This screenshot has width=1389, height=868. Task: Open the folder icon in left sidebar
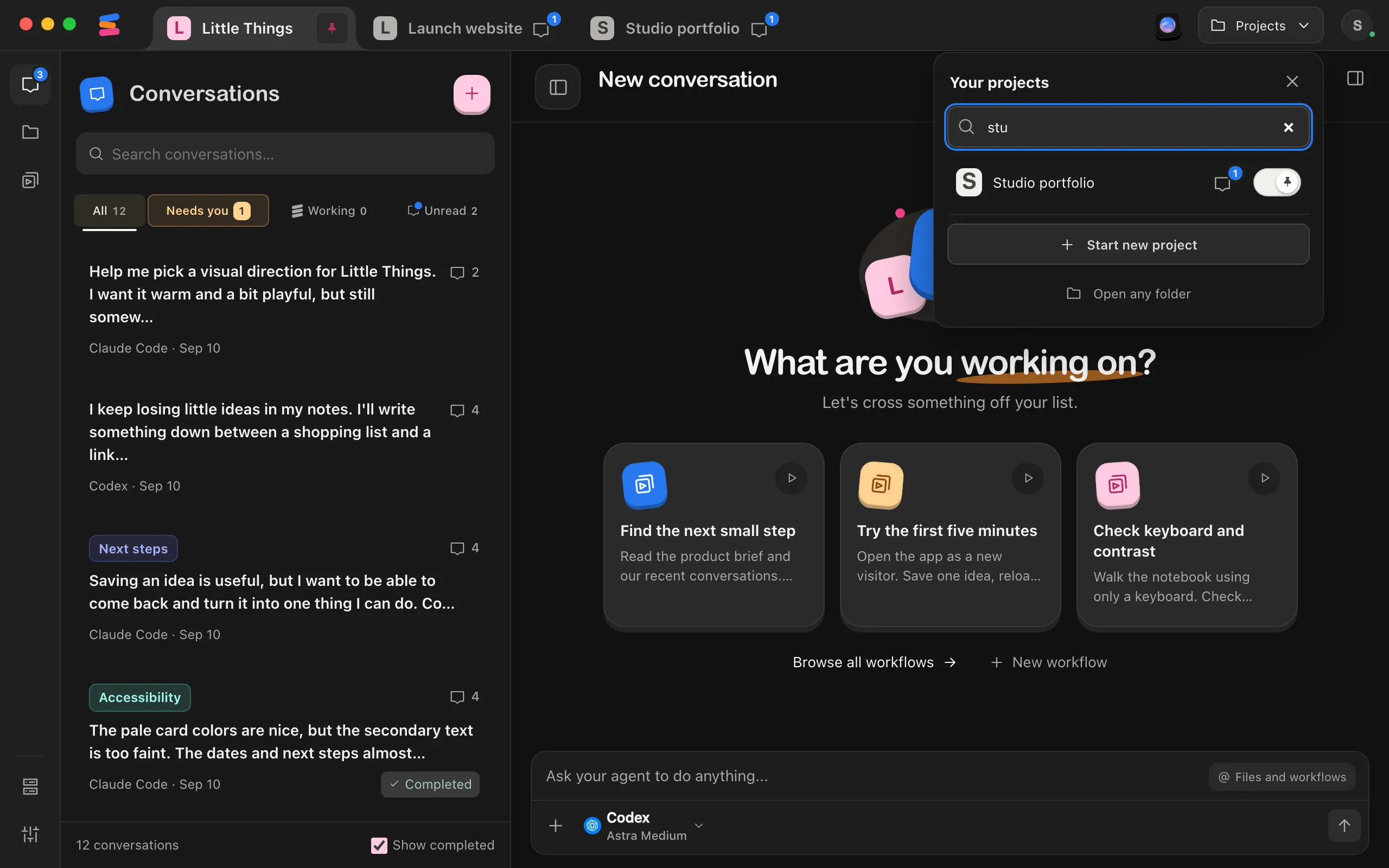tap(30, 132)
